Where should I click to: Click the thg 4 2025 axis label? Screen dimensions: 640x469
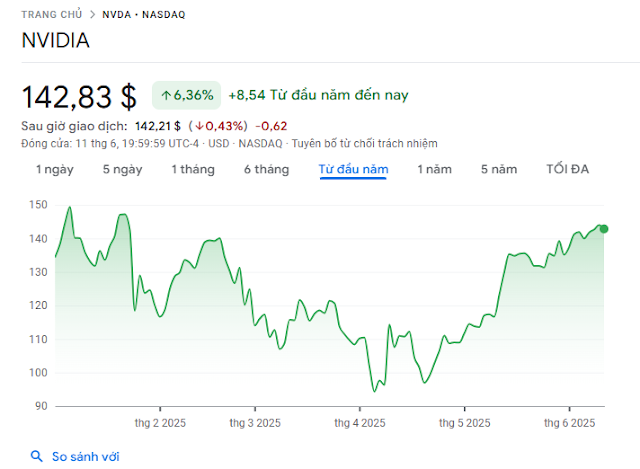coord(360,423)
